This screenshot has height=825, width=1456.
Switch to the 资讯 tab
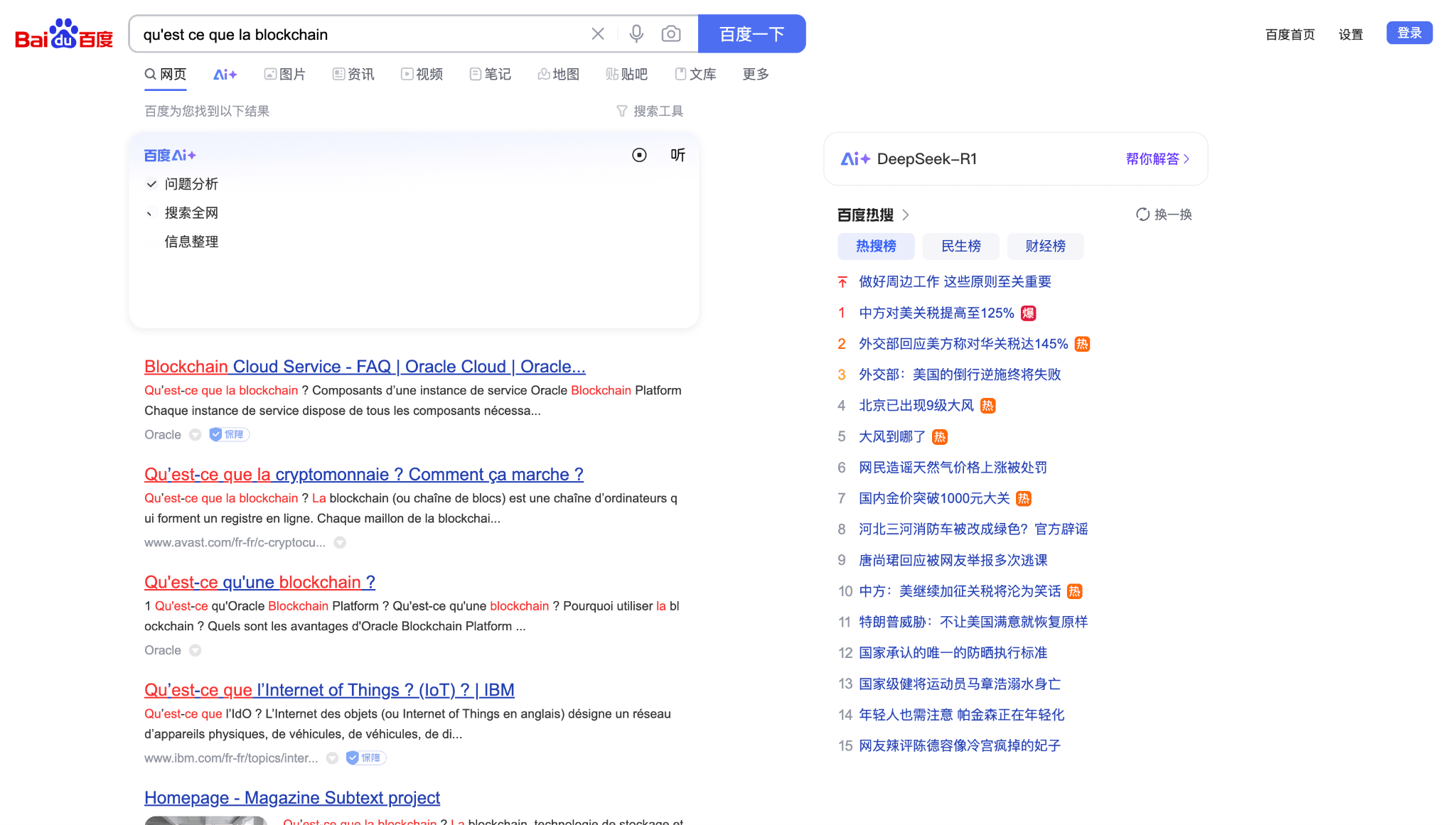[353, 75]
